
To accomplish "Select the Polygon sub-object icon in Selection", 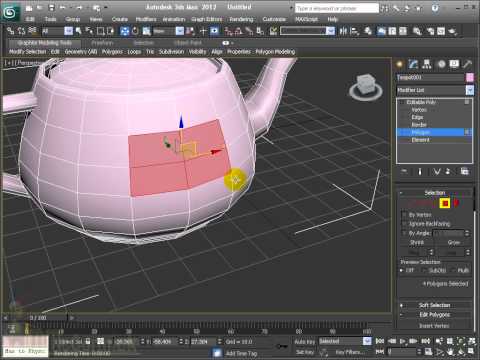I will [445, 203].
